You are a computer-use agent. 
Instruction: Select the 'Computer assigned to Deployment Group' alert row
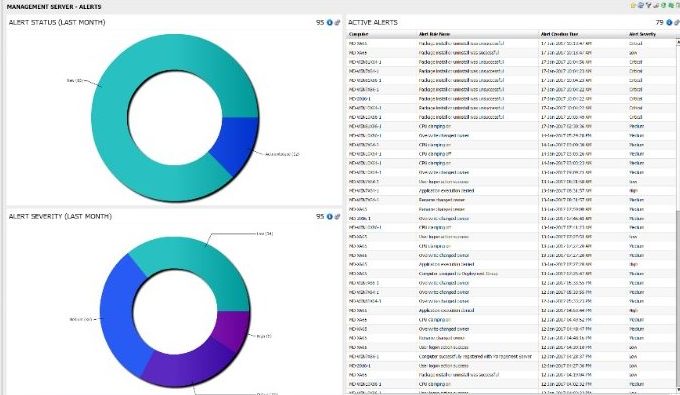[x=512, y=274]
